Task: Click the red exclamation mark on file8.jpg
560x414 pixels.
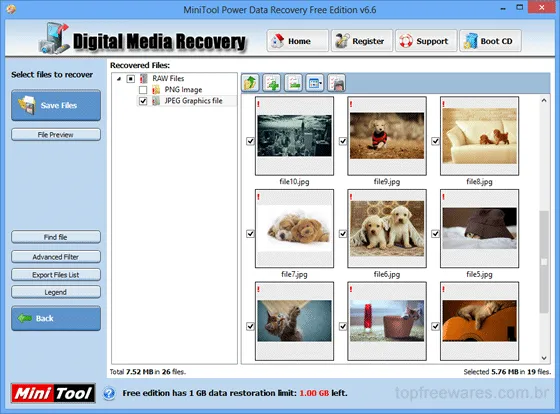Action: coord(444,104)
